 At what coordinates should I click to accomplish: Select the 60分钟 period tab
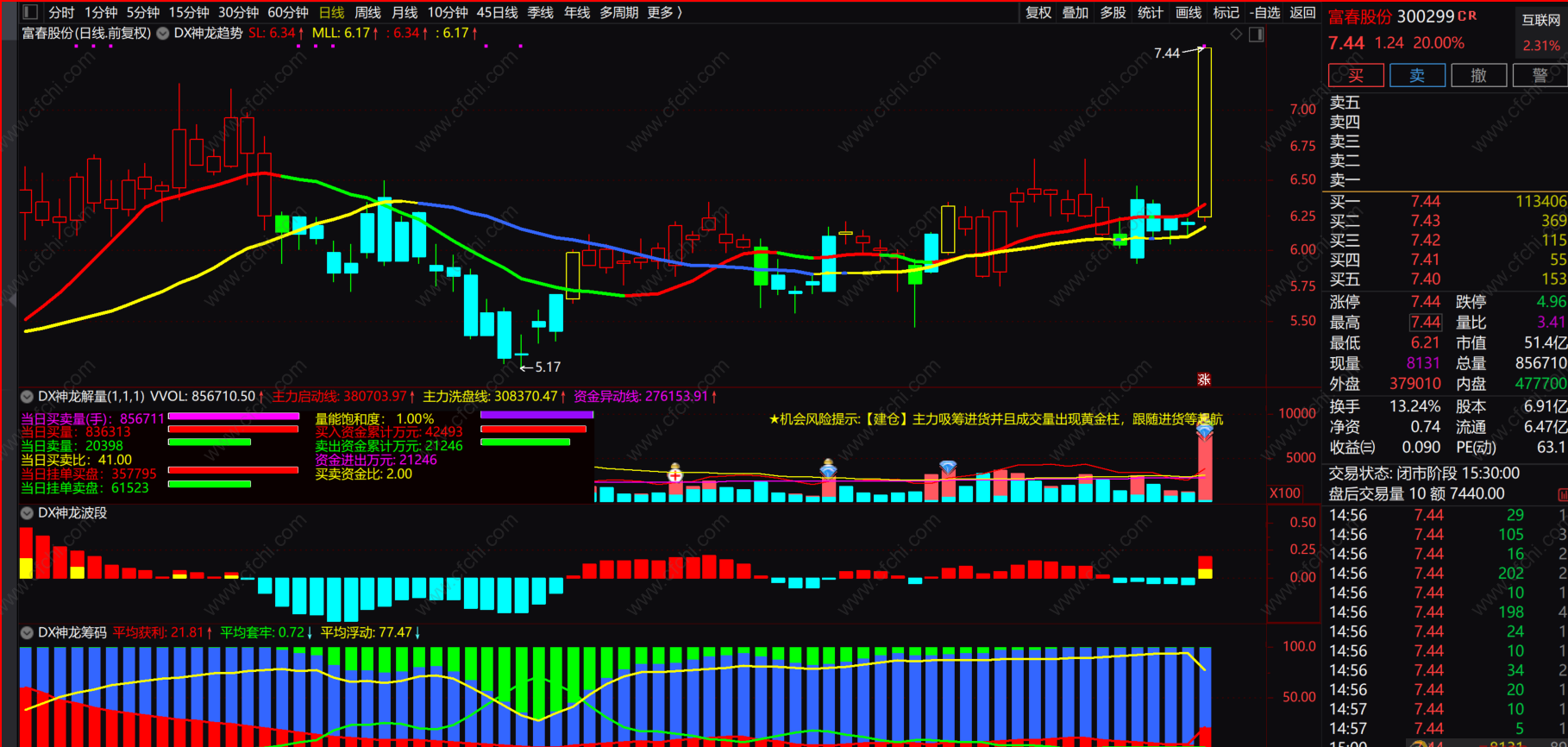(x=288, y=12)
